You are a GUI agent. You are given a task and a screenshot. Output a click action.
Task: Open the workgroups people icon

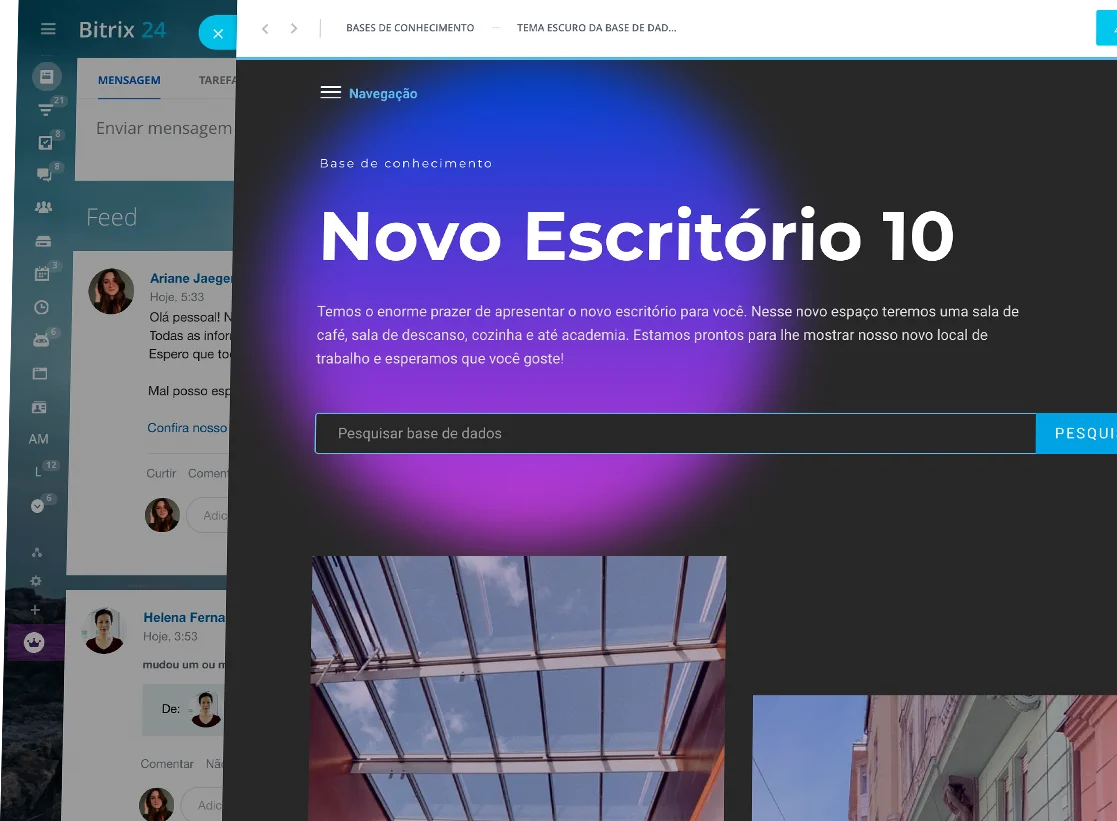click(43, 208)
